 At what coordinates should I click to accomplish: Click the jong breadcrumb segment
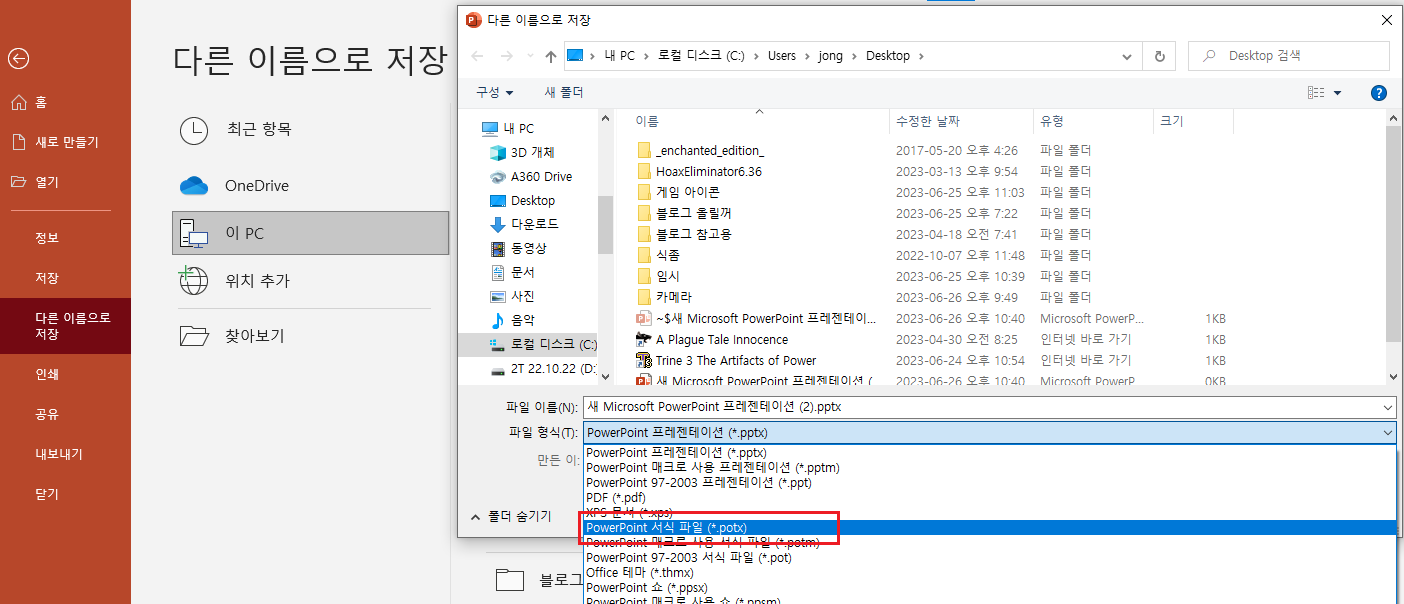click(x=832, y=56)
